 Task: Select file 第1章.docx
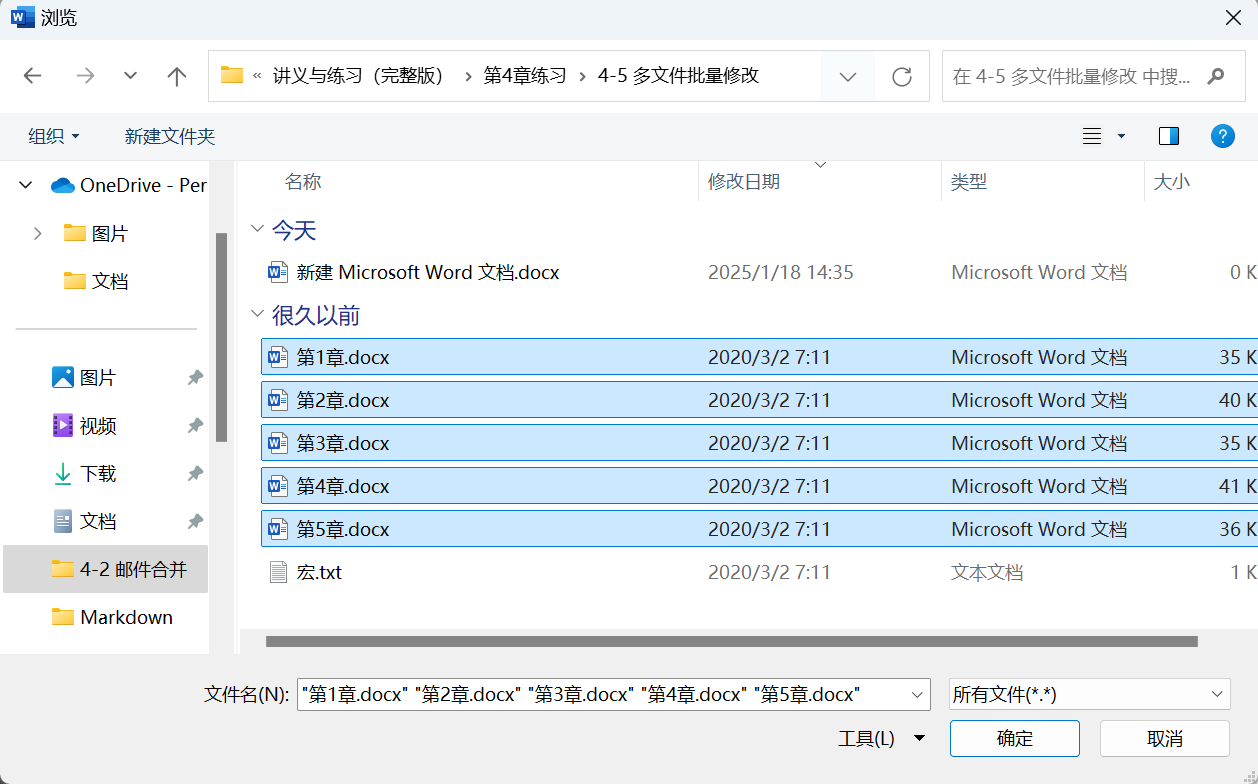759,357
